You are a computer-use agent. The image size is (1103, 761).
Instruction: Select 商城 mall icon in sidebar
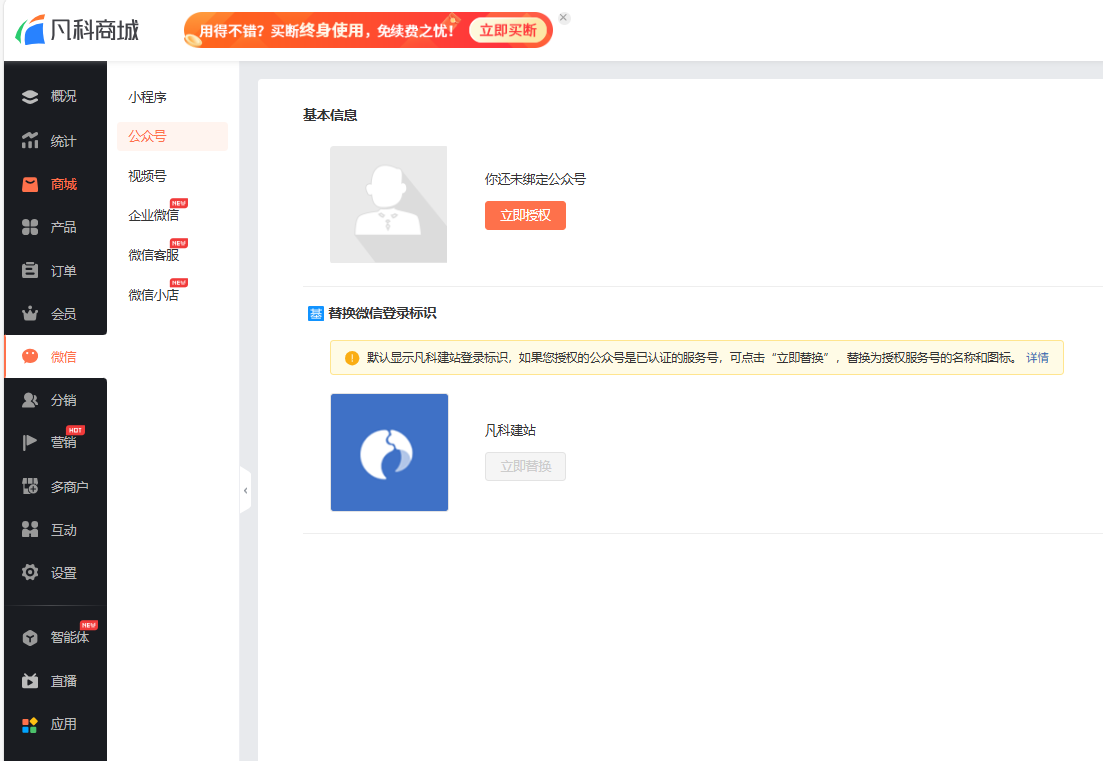[30, 184]
